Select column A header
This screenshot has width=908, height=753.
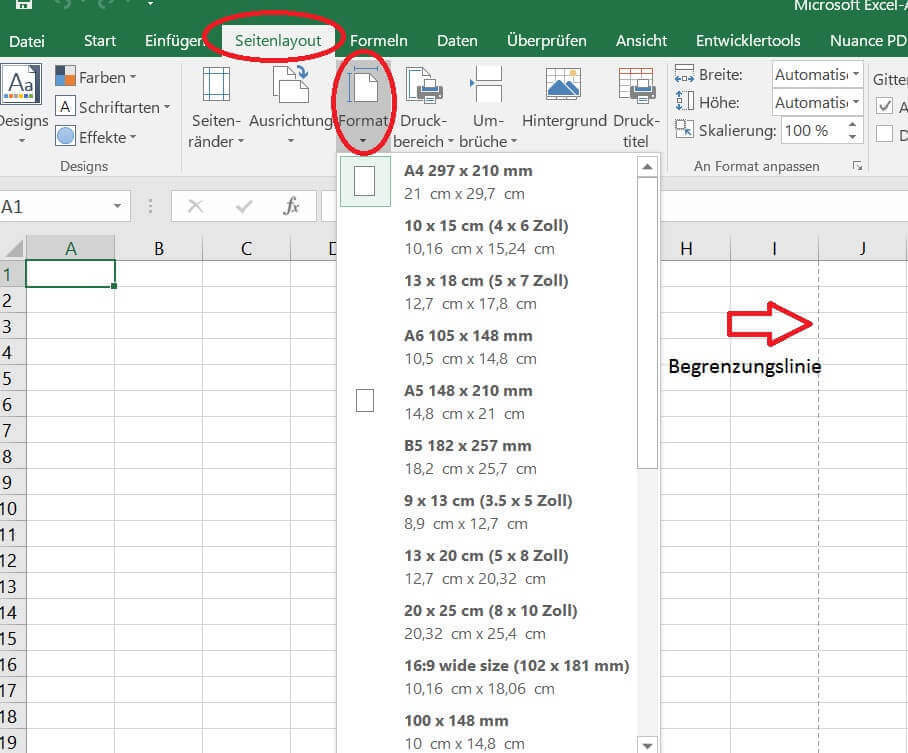71,248
